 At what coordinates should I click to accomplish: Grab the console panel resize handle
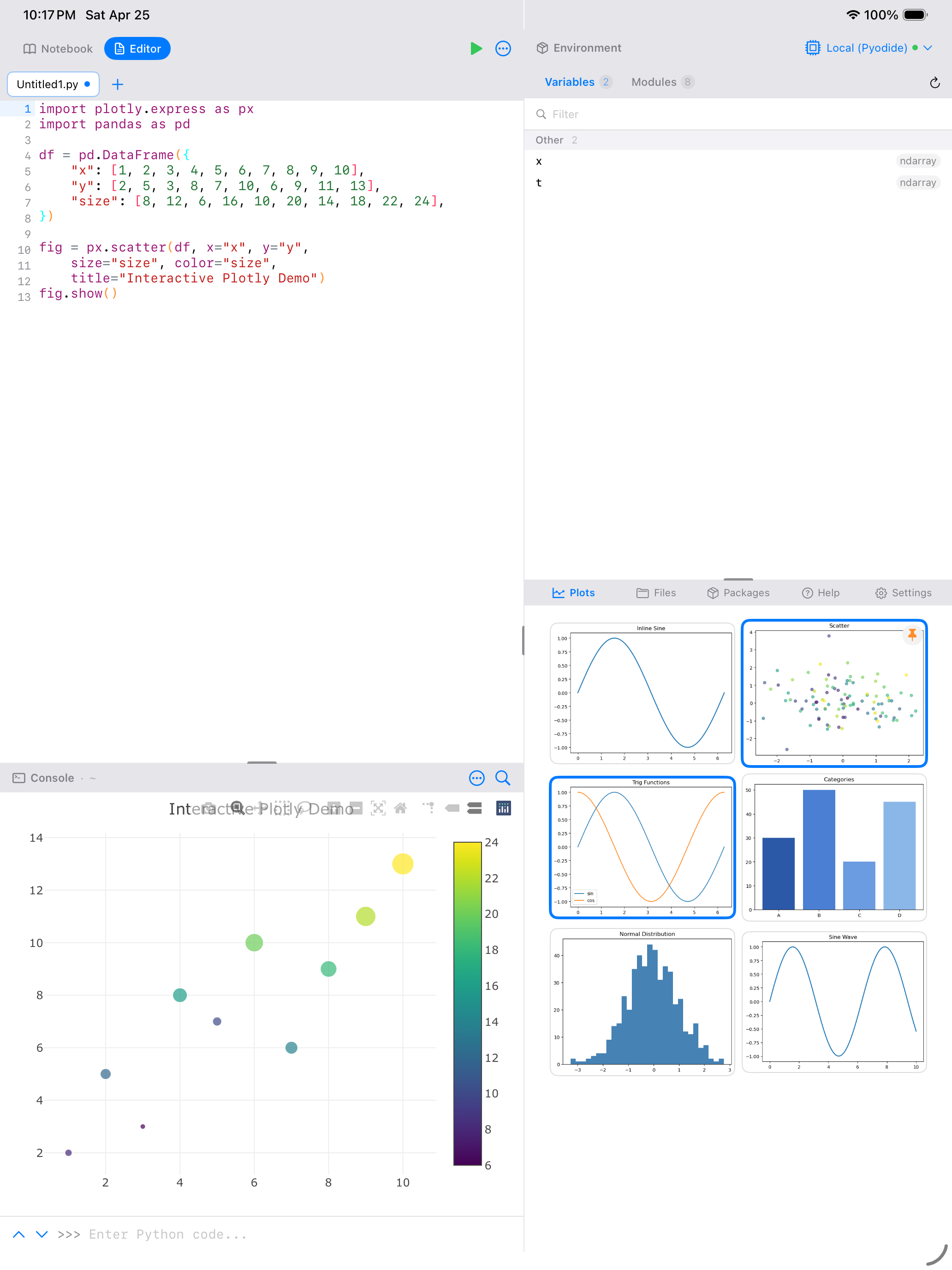pyautogui.click(x=262, y=762)
